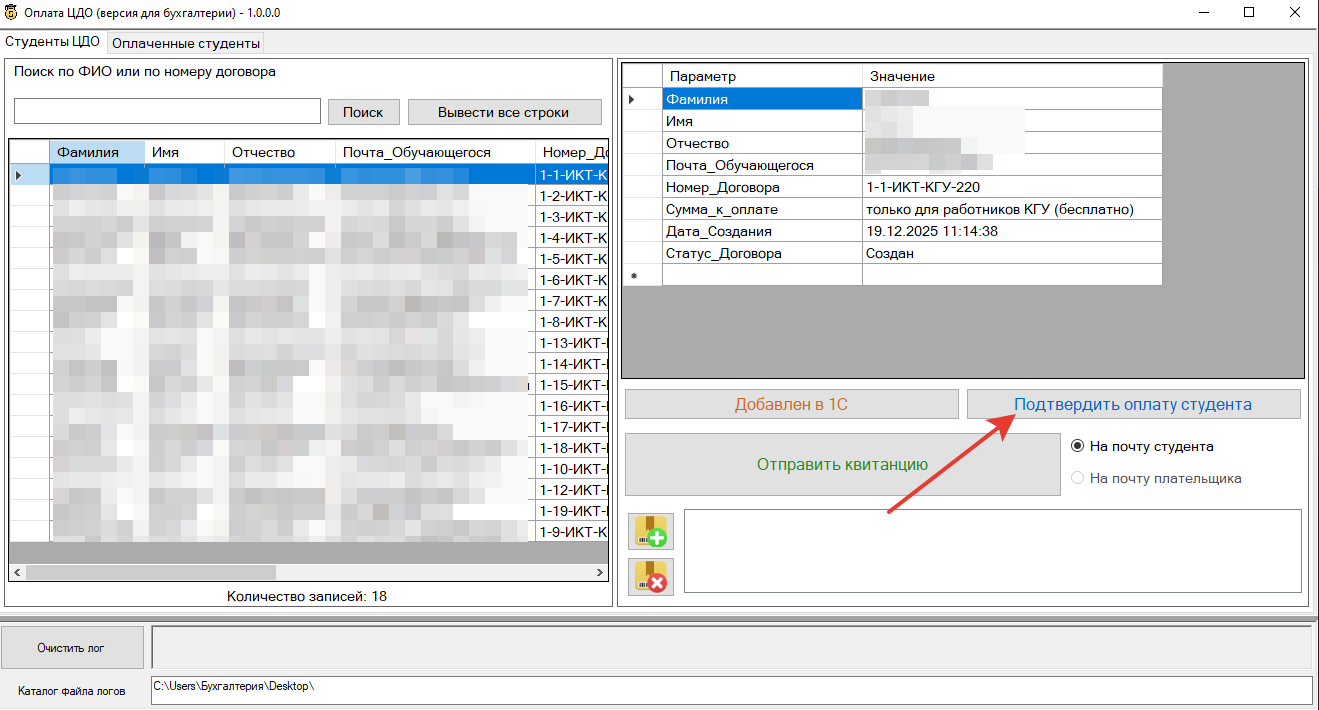The height and width of the screenshot is (710, 1319).
Task: Click 'Отправить квитанцию' button
Action: (842, 464)
